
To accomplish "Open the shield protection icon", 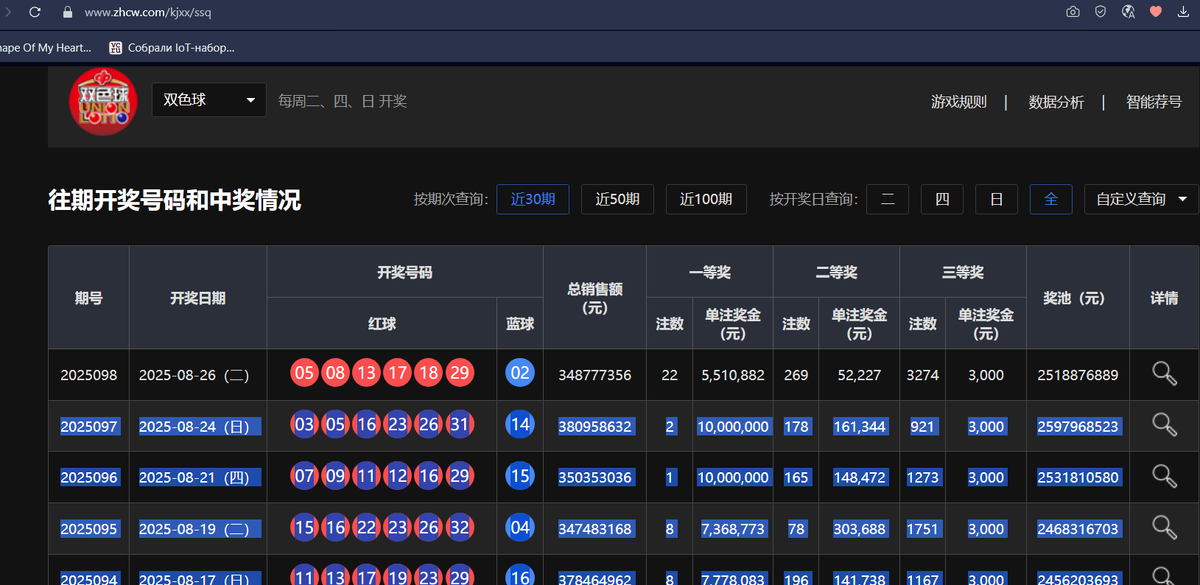I will click(1100, 12).
